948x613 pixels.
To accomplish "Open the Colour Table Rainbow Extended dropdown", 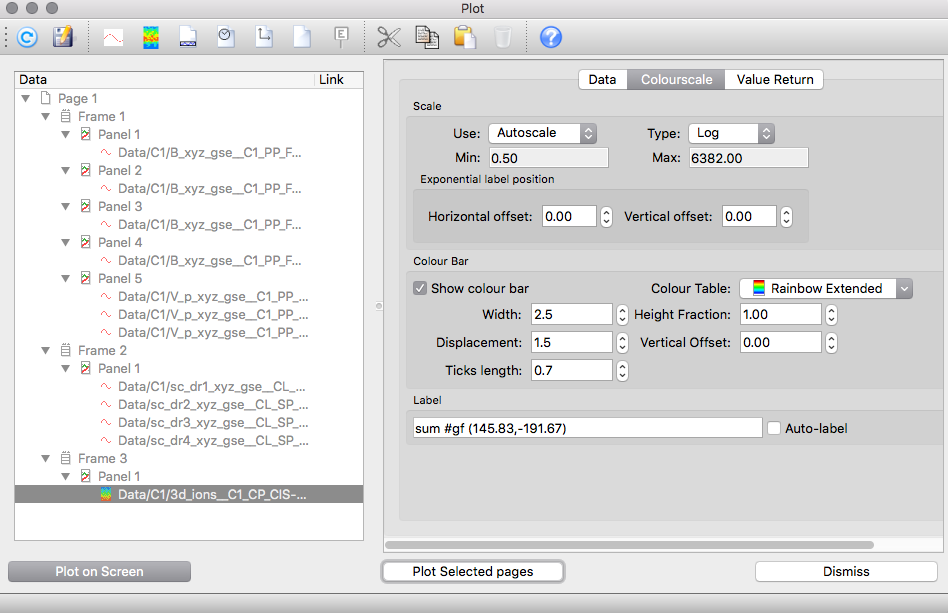I will point(825,288).
